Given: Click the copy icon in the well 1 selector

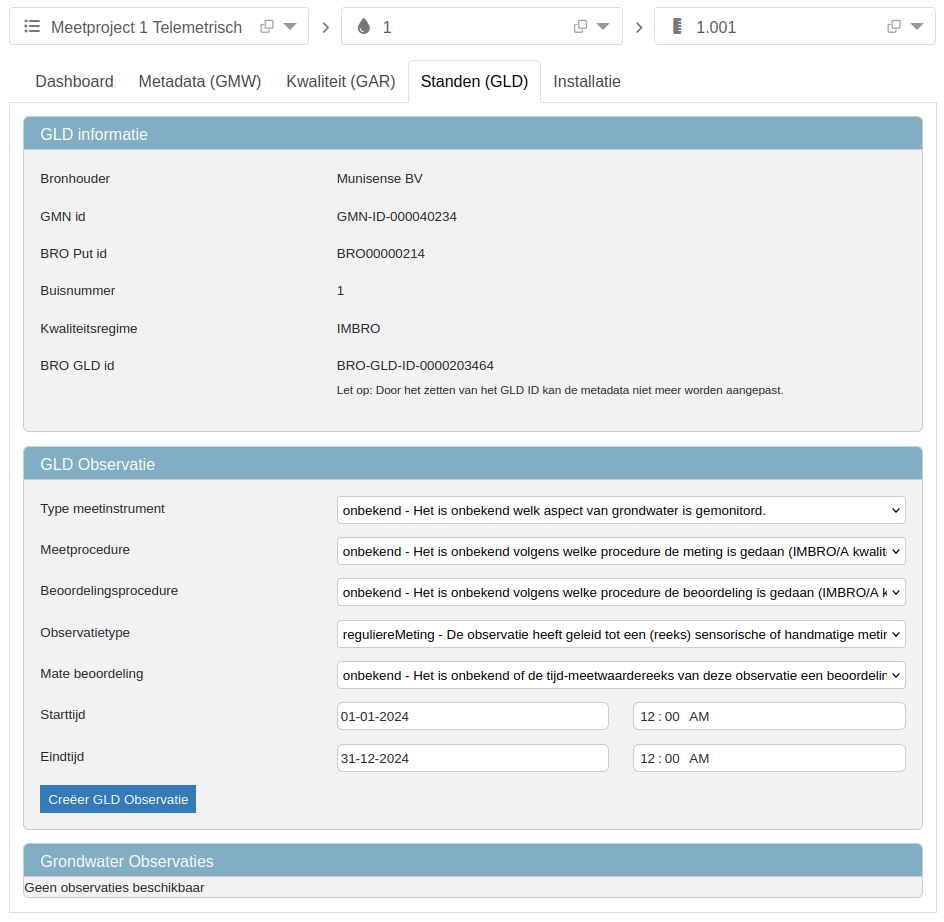Looking at the screenshot, I should [580, 27].
